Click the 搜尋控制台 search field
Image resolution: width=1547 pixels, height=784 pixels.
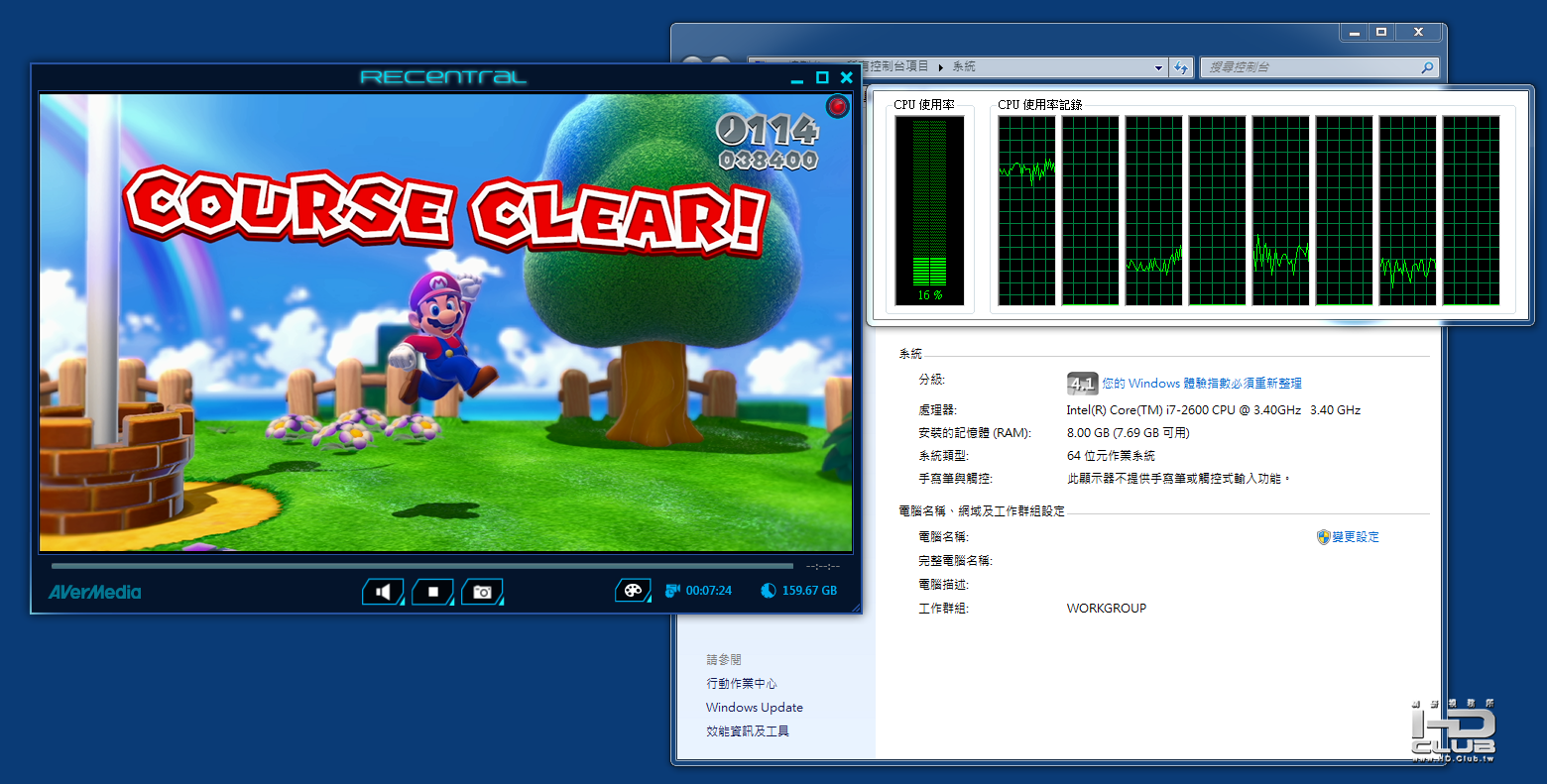tap(1318, 67)
